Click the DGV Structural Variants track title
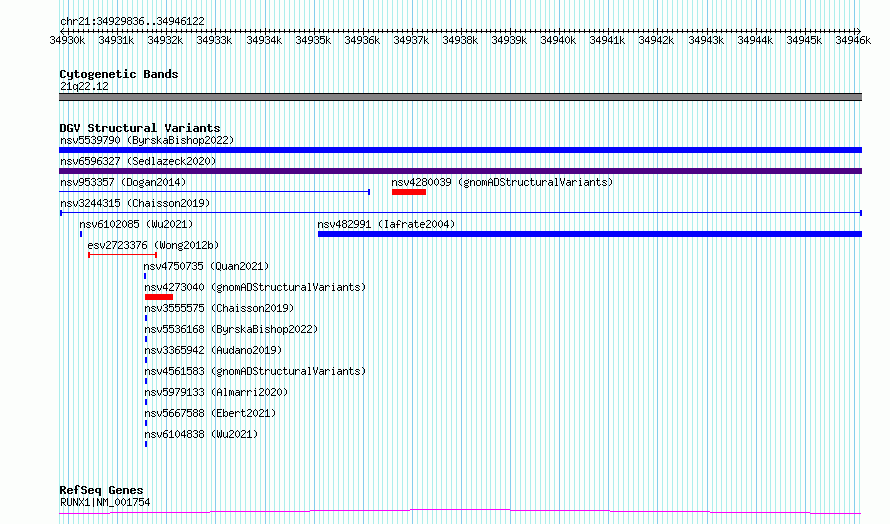This screenshot has width=890, height=524. 140,128
